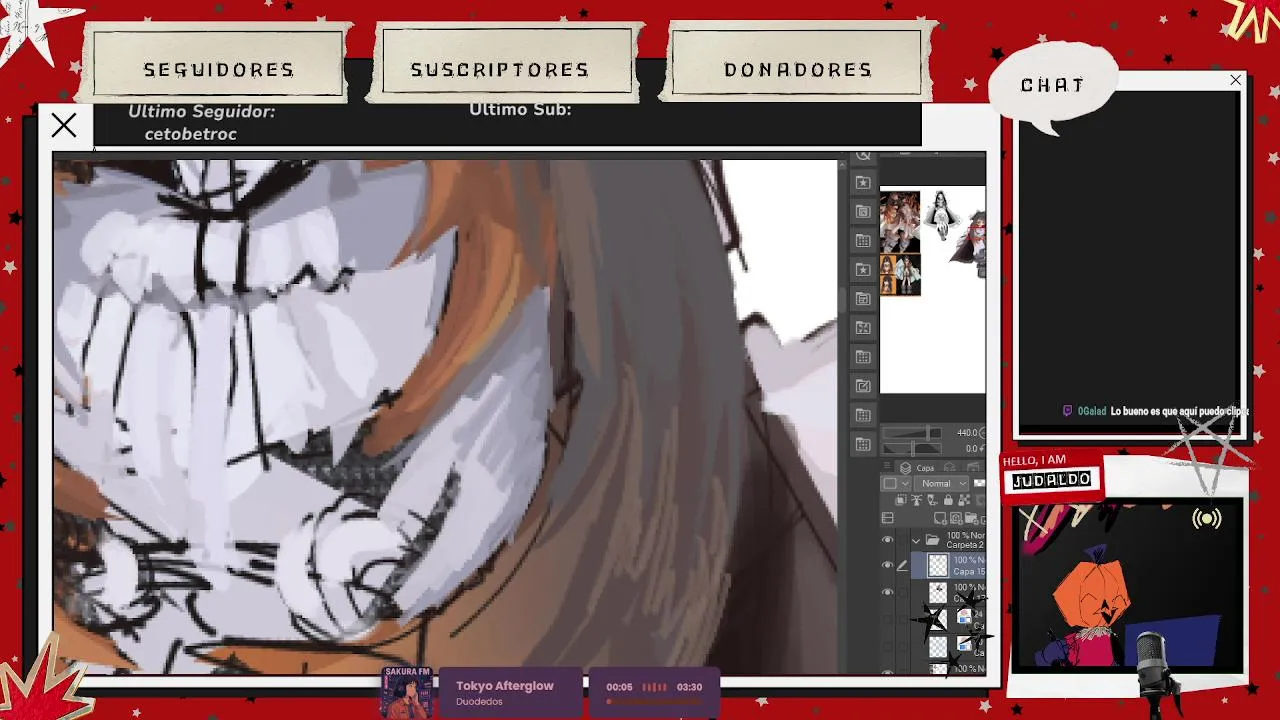This screenshot has width=1280, height=720.
Task: Open the SEGUIDORES tab
Action: point(218,68)
